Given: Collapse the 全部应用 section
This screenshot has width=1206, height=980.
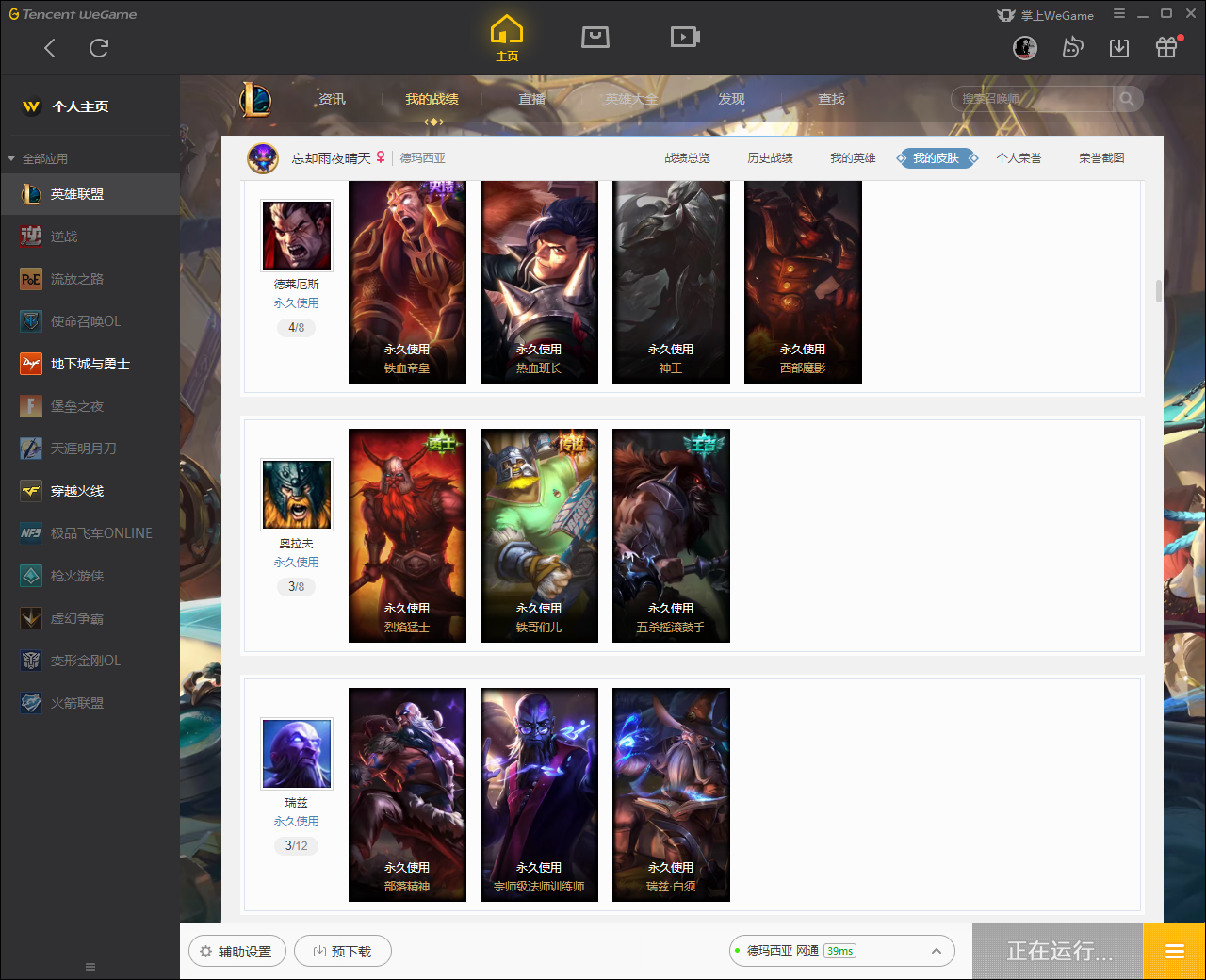Looking at the screenshot, I should [38, 158].
